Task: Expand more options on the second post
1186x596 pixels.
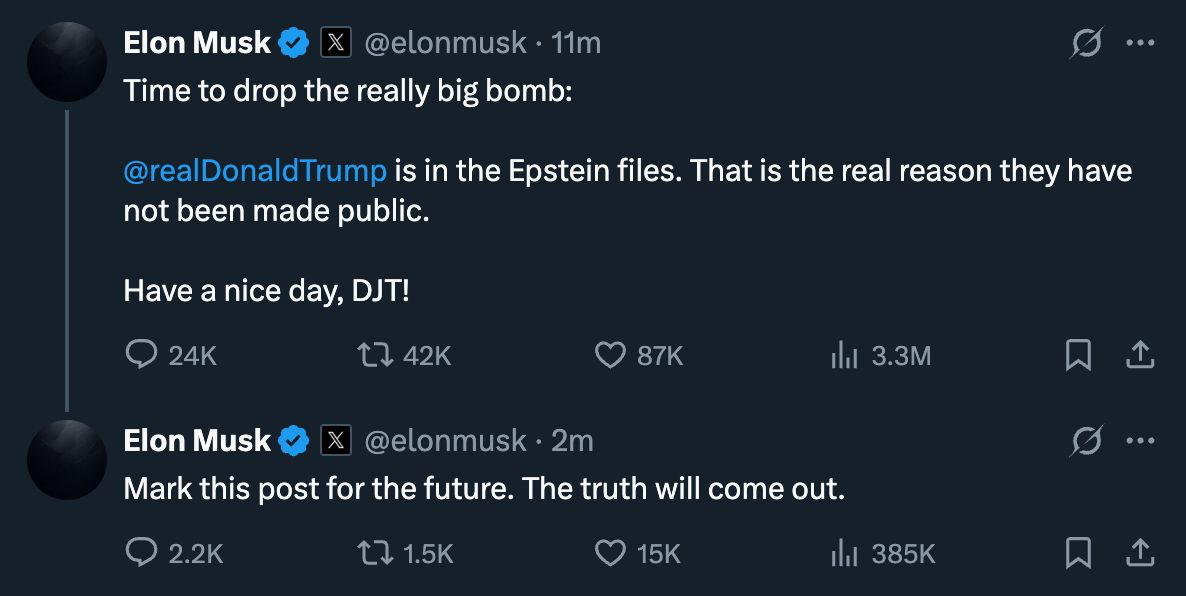Action: (x=1140, y=442)
